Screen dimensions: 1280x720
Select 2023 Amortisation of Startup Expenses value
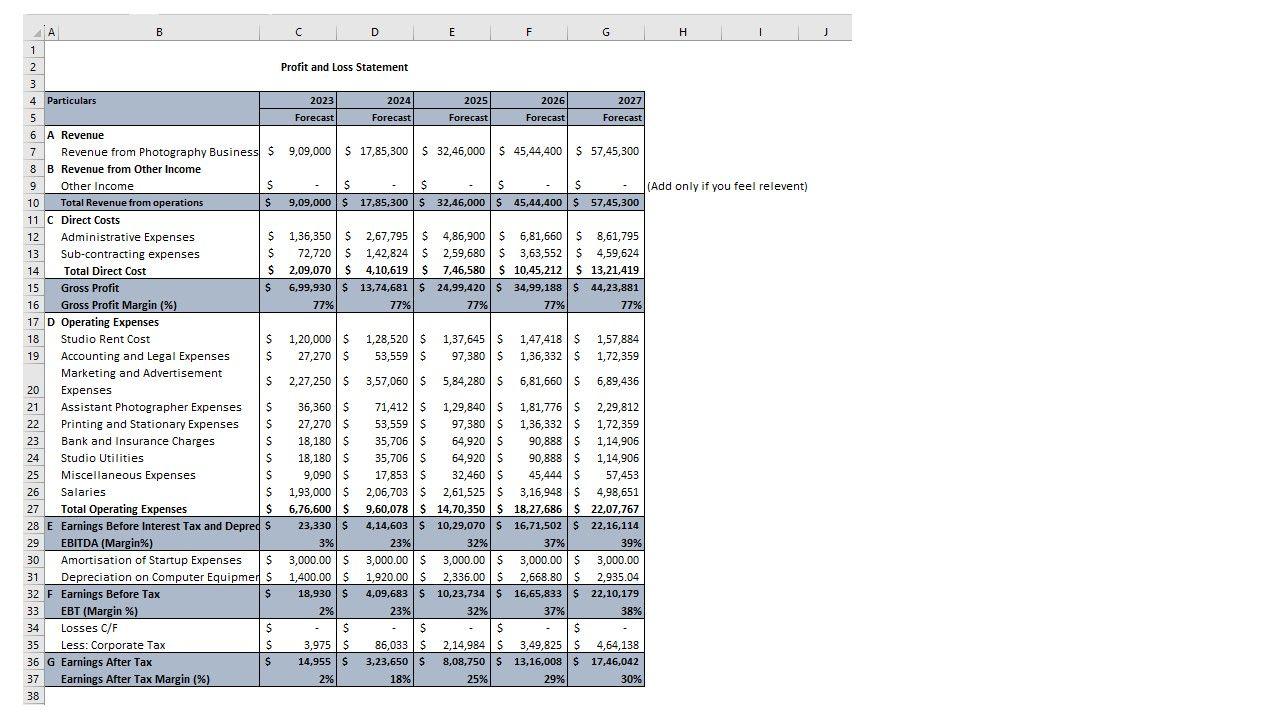[x=298, y=560]
